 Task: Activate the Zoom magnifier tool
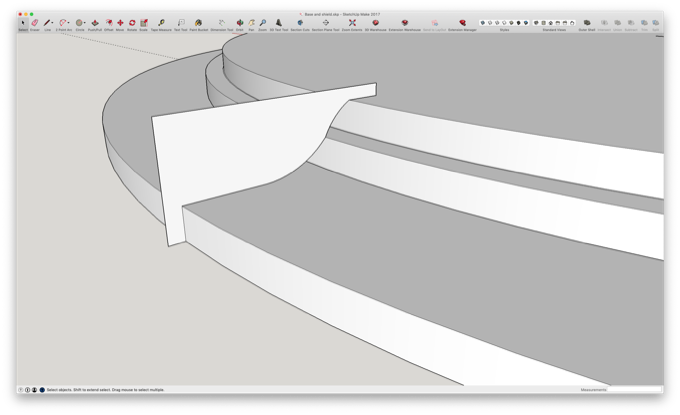pyautogui.click(x=263, y=23)
